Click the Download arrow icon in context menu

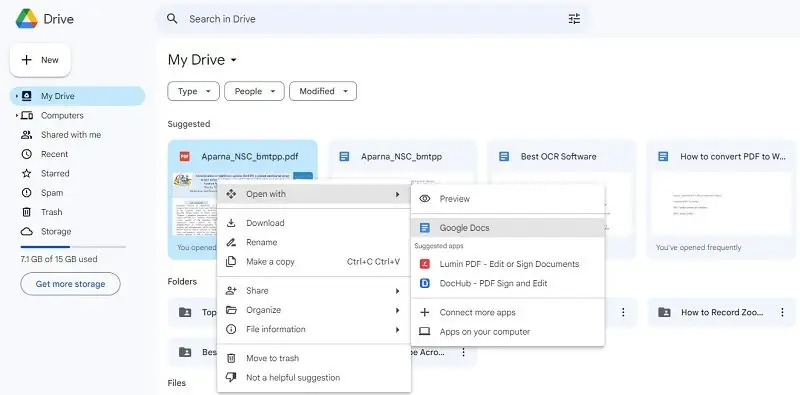point(231,223)
